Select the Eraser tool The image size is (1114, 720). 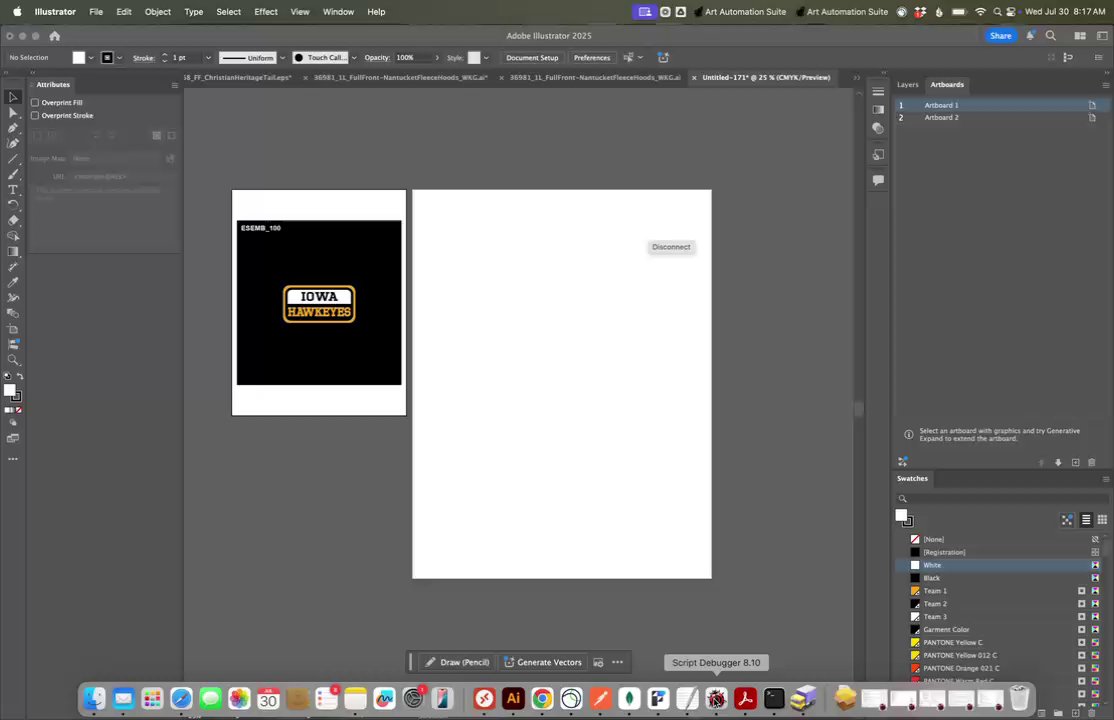[13, 220]
